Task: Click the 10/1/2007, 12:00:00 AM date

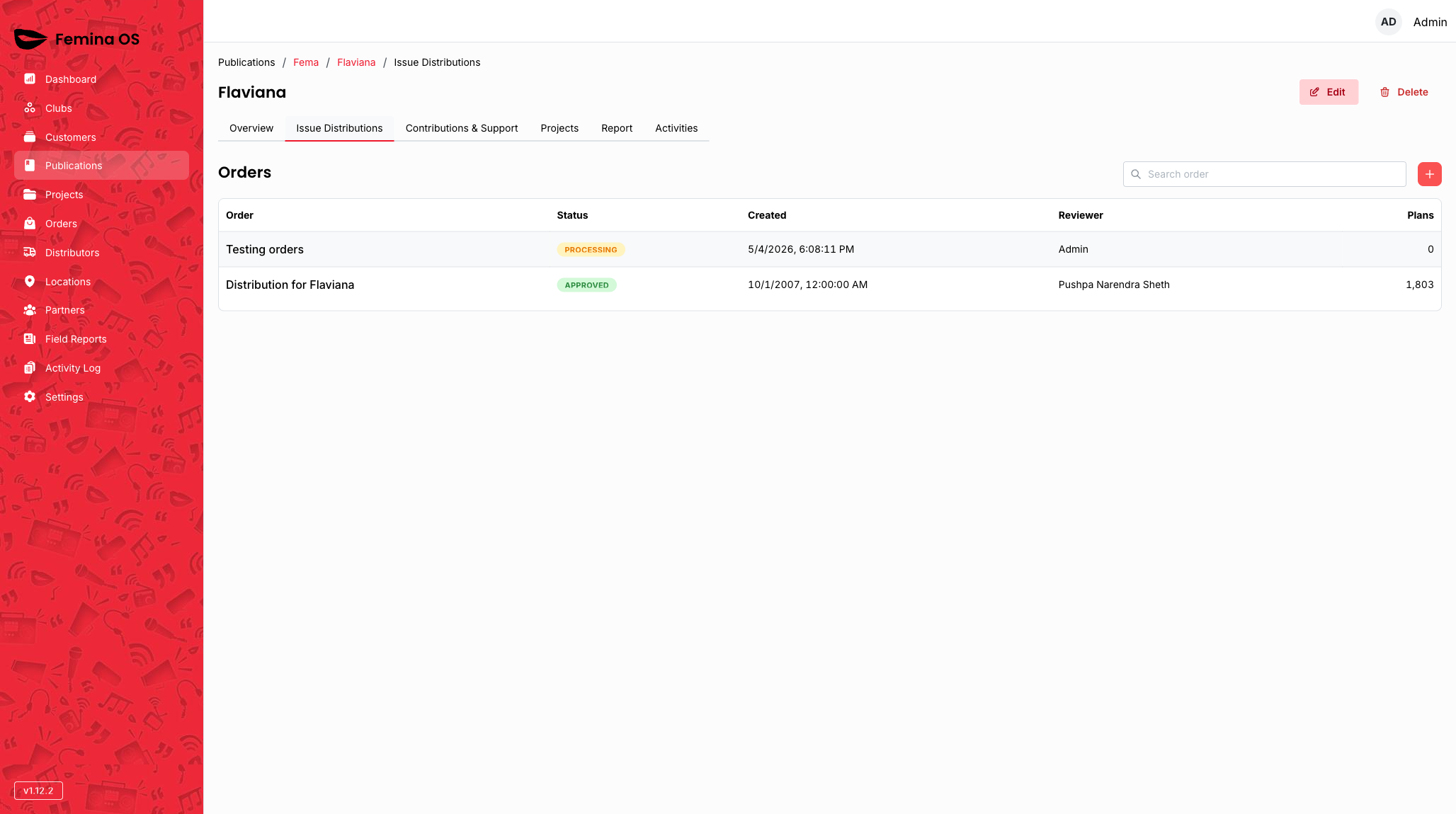Action: click(x=807, y=285)
